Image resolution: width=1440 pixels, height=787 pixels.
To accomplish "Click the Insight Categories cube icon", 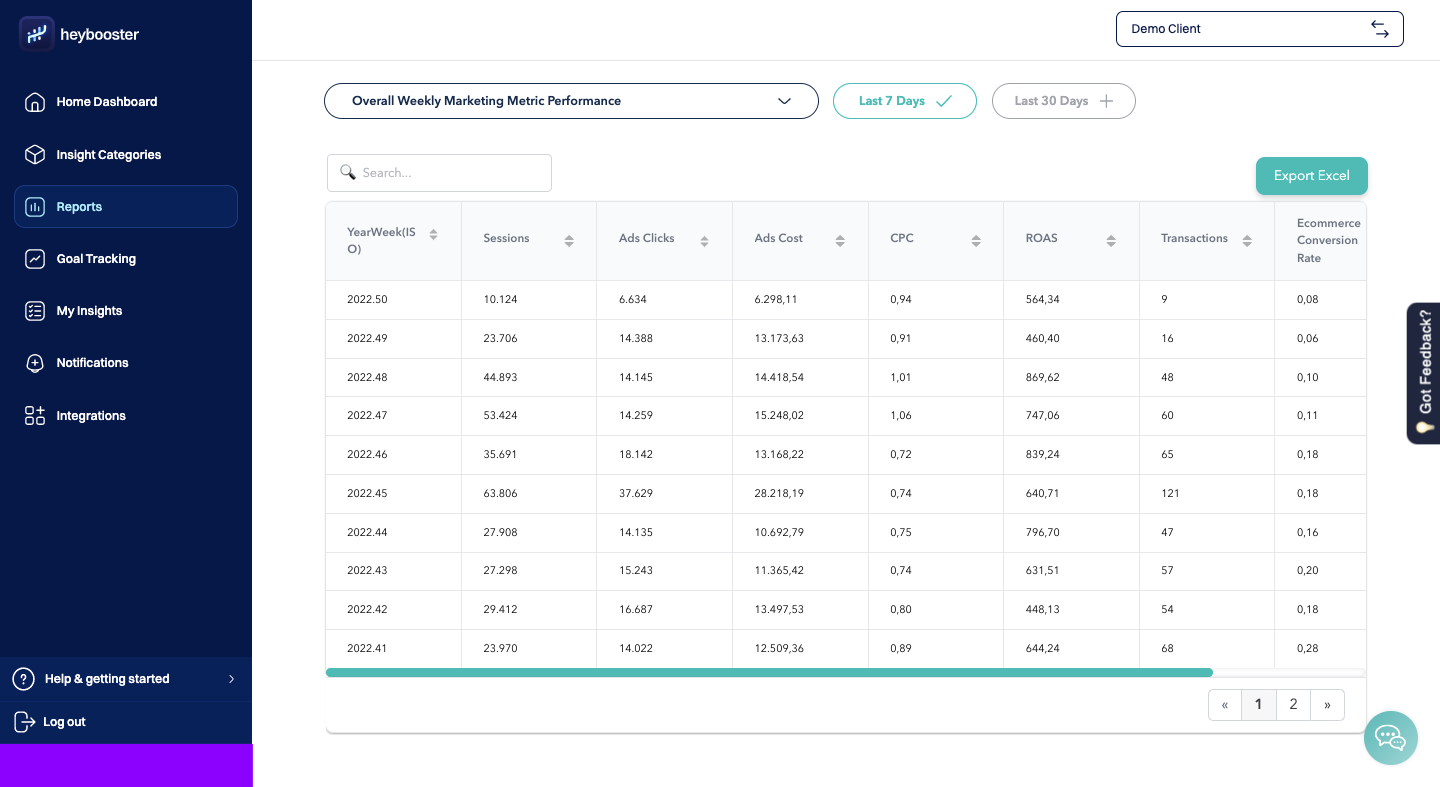I will coord(35,155).
